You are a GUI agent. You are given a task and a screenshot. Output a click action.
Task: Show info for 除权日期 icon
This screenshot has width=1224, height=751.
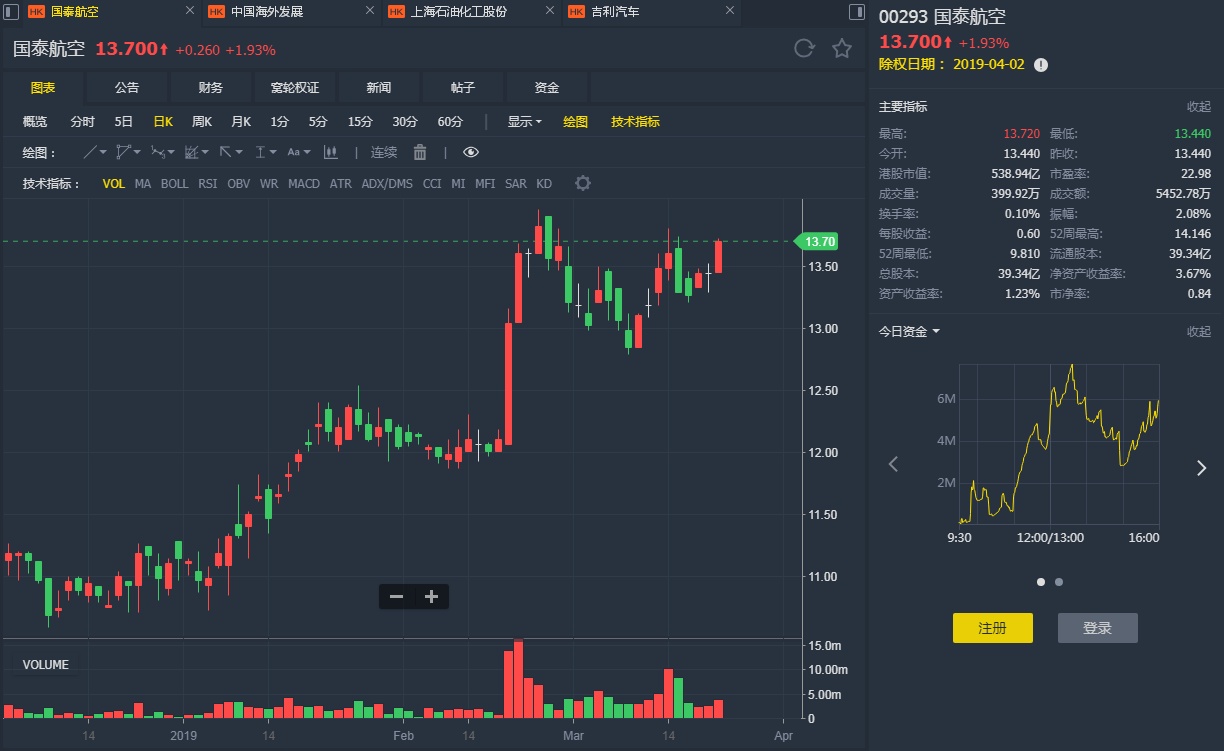pyautogui.click(x=1041, y=64)
